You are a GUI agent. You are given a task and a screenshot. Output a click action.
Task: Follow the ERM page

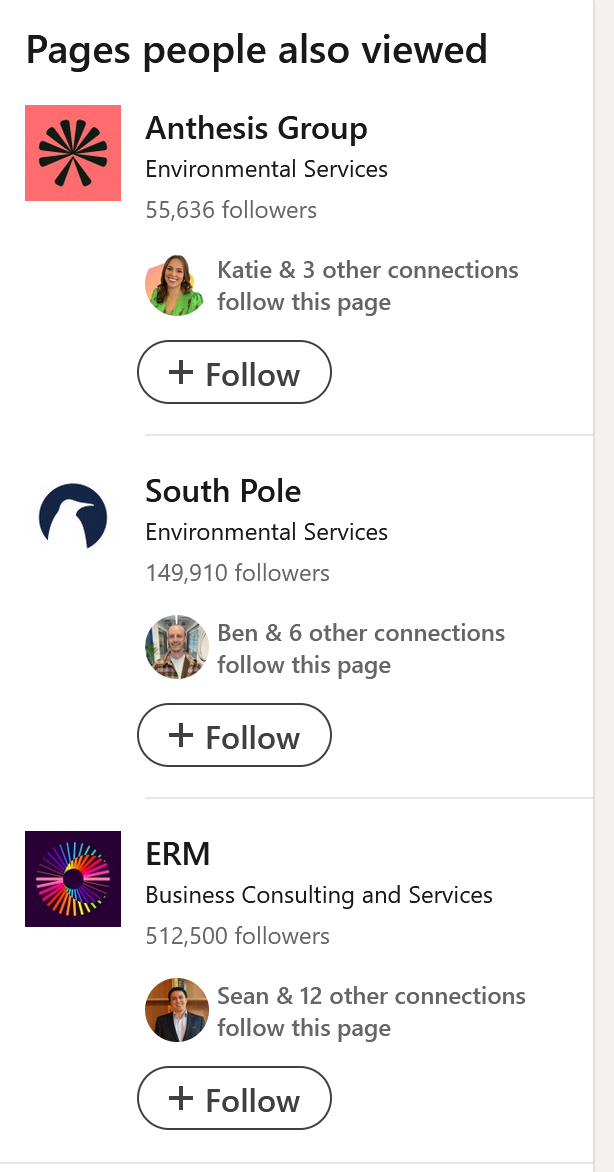point(234,1099)
